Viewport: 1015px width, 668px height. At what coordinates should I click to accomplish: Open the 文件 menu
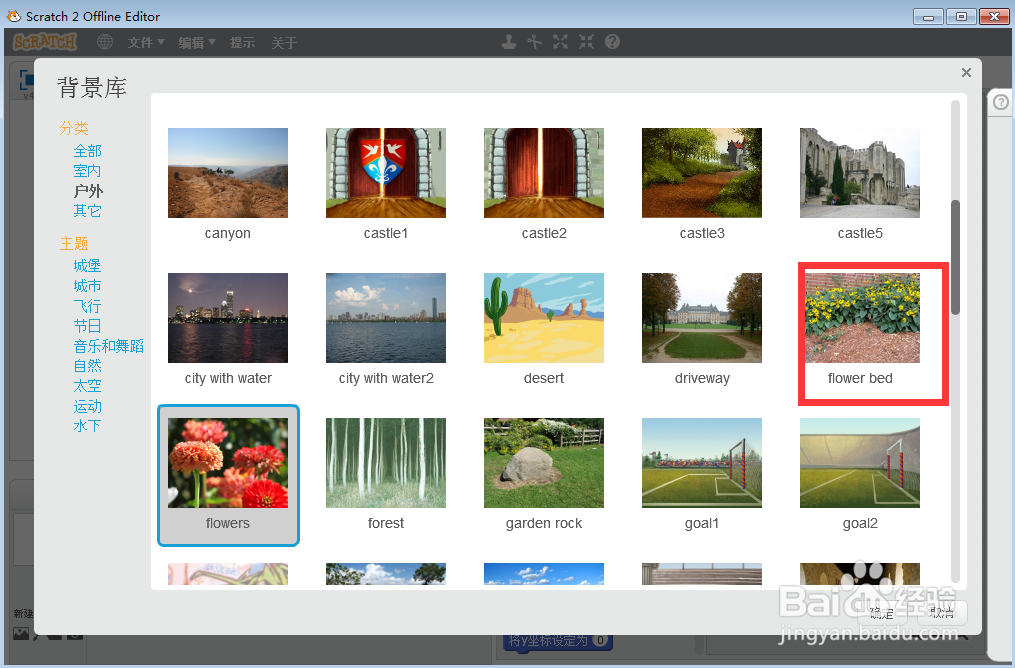(x=146, y=43)
